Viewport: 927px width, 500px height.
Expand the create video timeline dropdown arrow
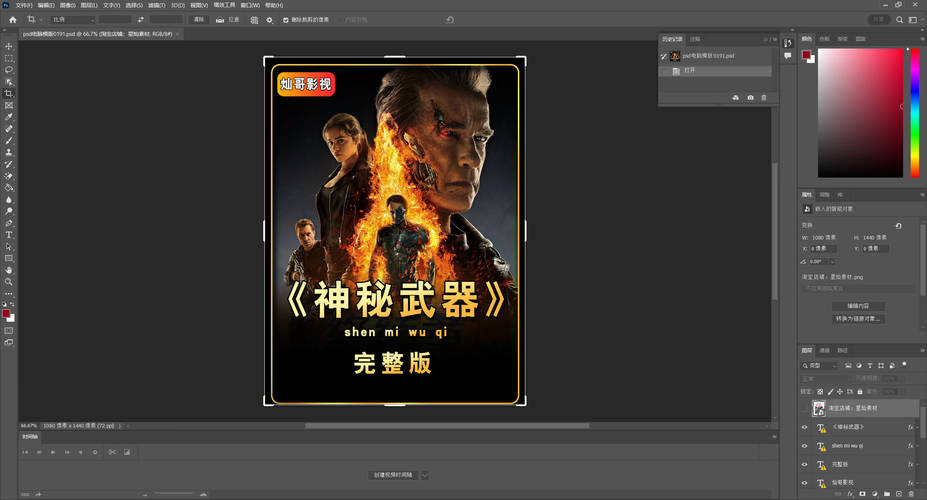point(424,475)
